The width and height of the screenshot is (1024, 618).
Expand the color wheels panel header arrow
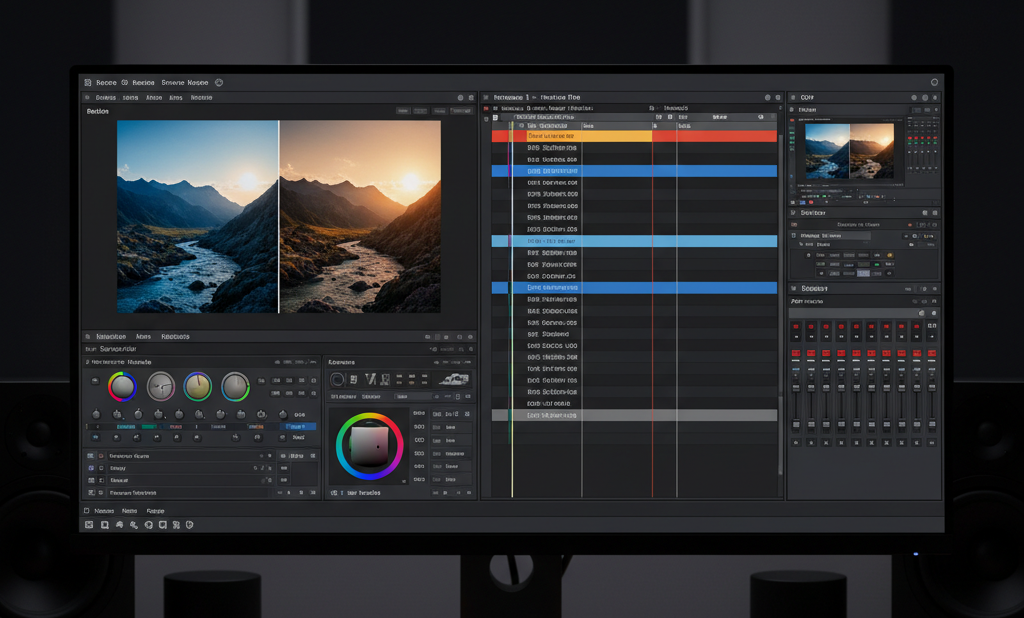[88, 362]
